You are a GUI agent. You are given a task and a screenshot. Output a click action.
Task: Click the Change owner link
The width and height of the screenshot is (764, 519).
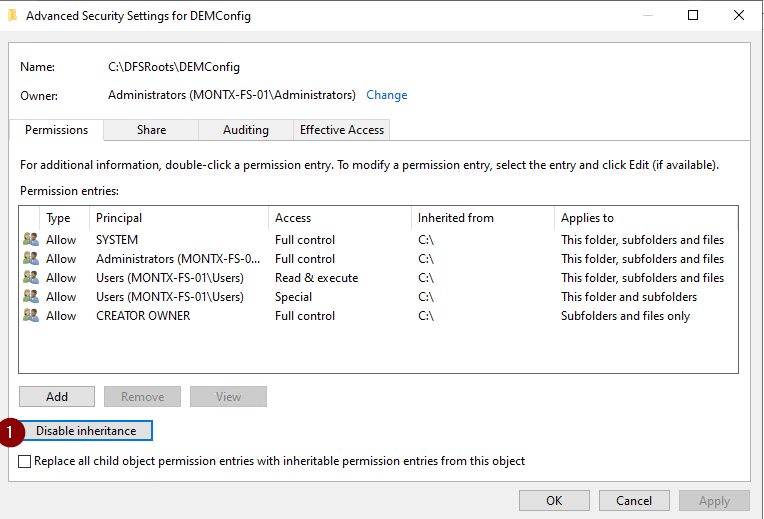[386, 95]
